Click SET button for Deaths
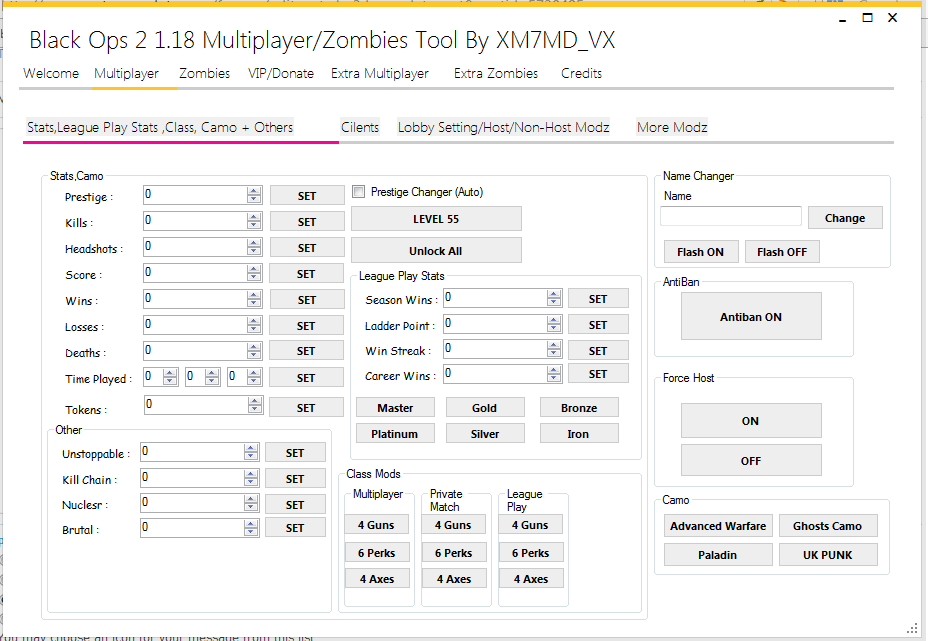The height and width of the screenshot is (641, 928). pos(307,350)
